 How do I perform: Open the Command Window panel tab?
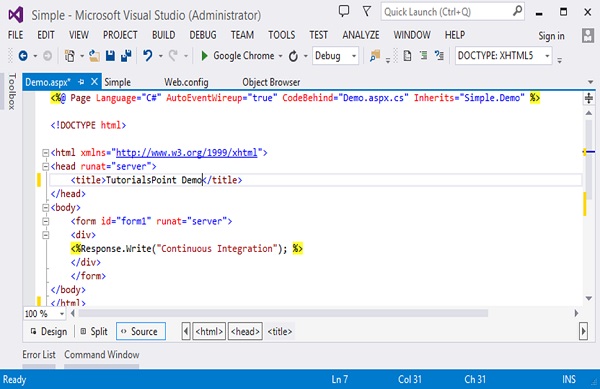pyautogui.click(x=101, y=355)
